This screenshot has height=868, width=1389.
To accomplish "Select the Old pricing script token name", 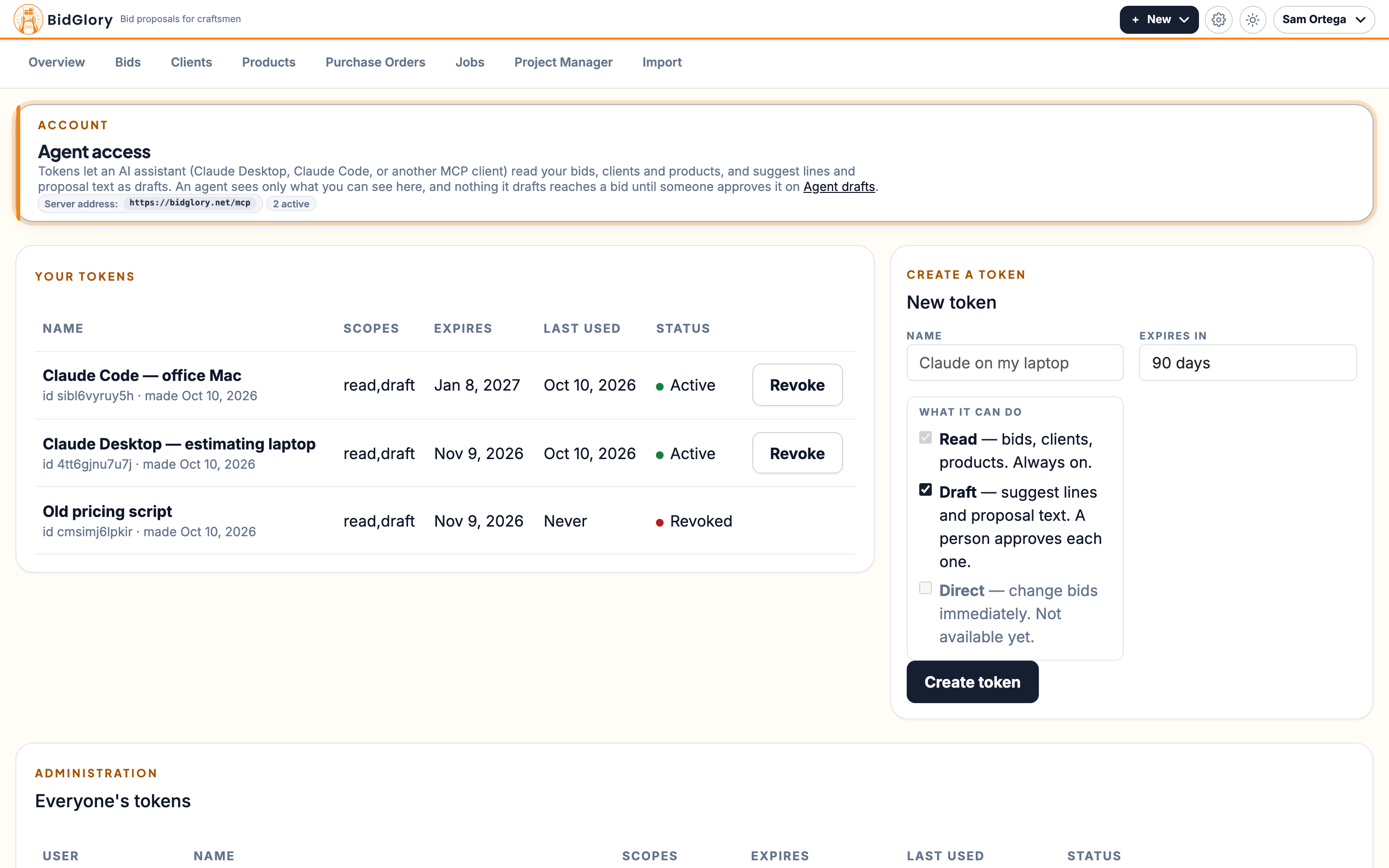I will tap(108, 511).
